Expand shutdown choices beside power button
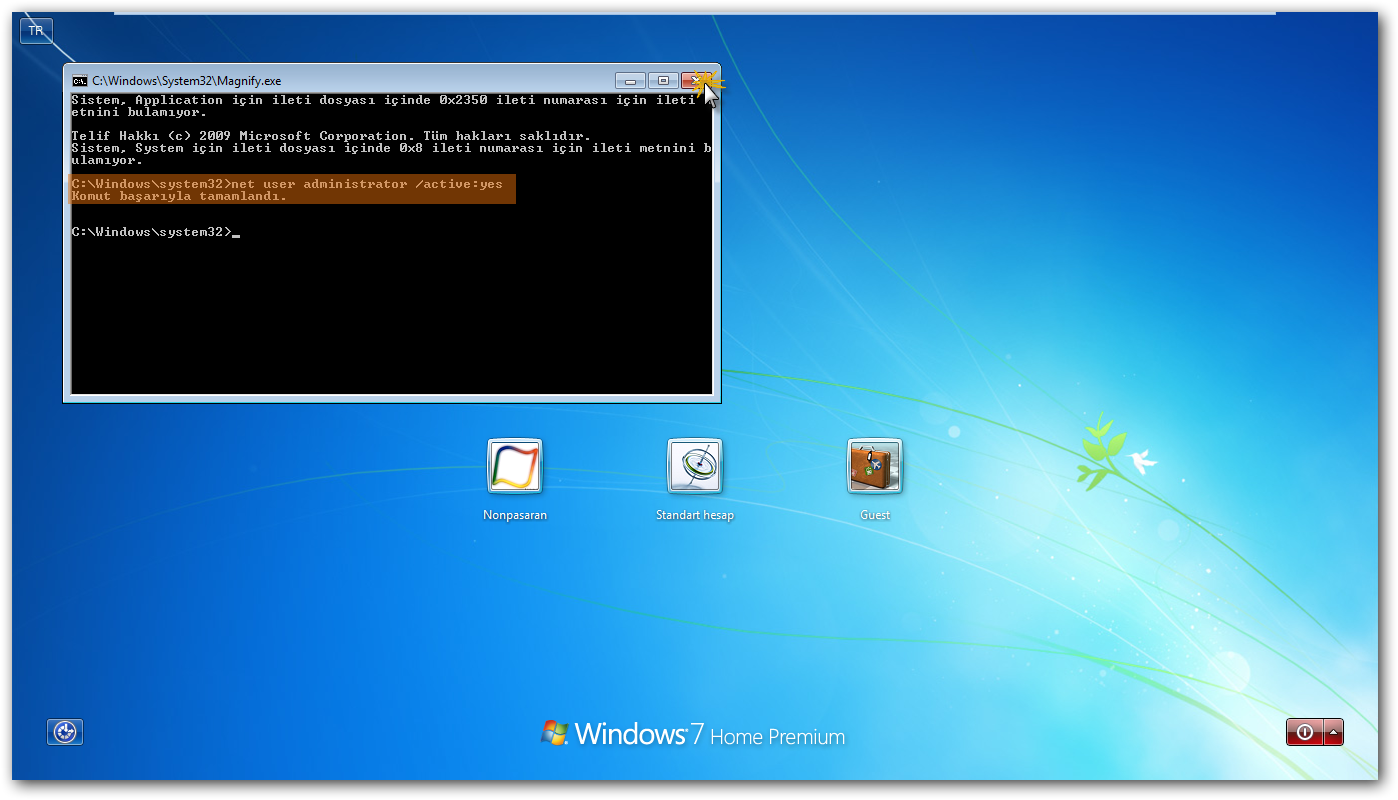This screenshot has height=800, width=1398. (x=1334, y=732)
